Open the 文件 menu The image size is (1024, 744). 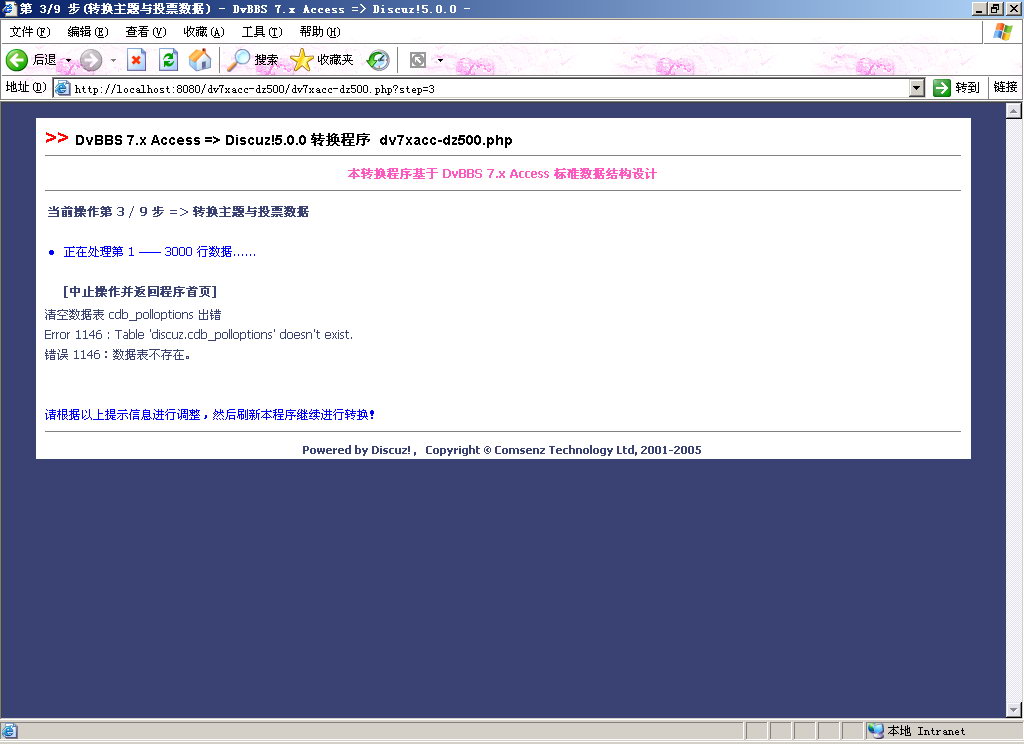pos(30,32)
